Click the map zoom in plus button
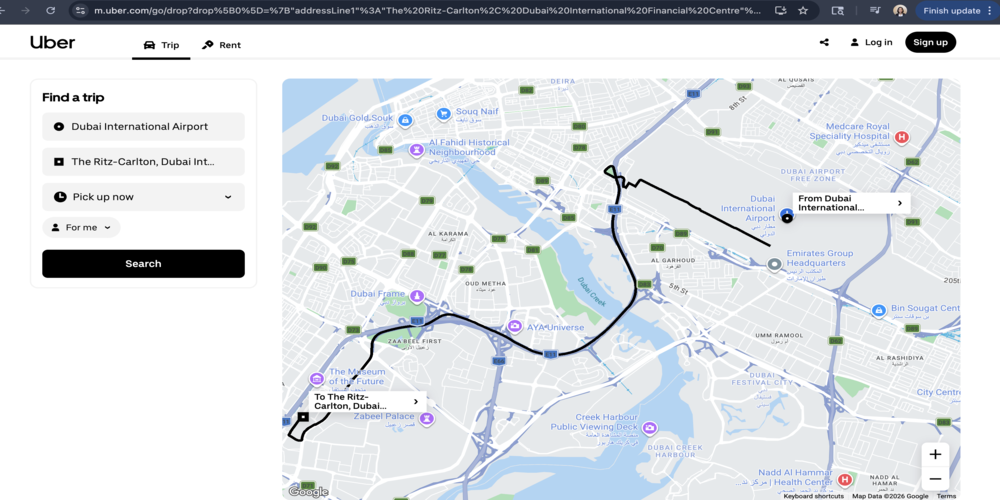This screenshot has width=1000, height=500. pyautogui.click(x=935, y=455)
